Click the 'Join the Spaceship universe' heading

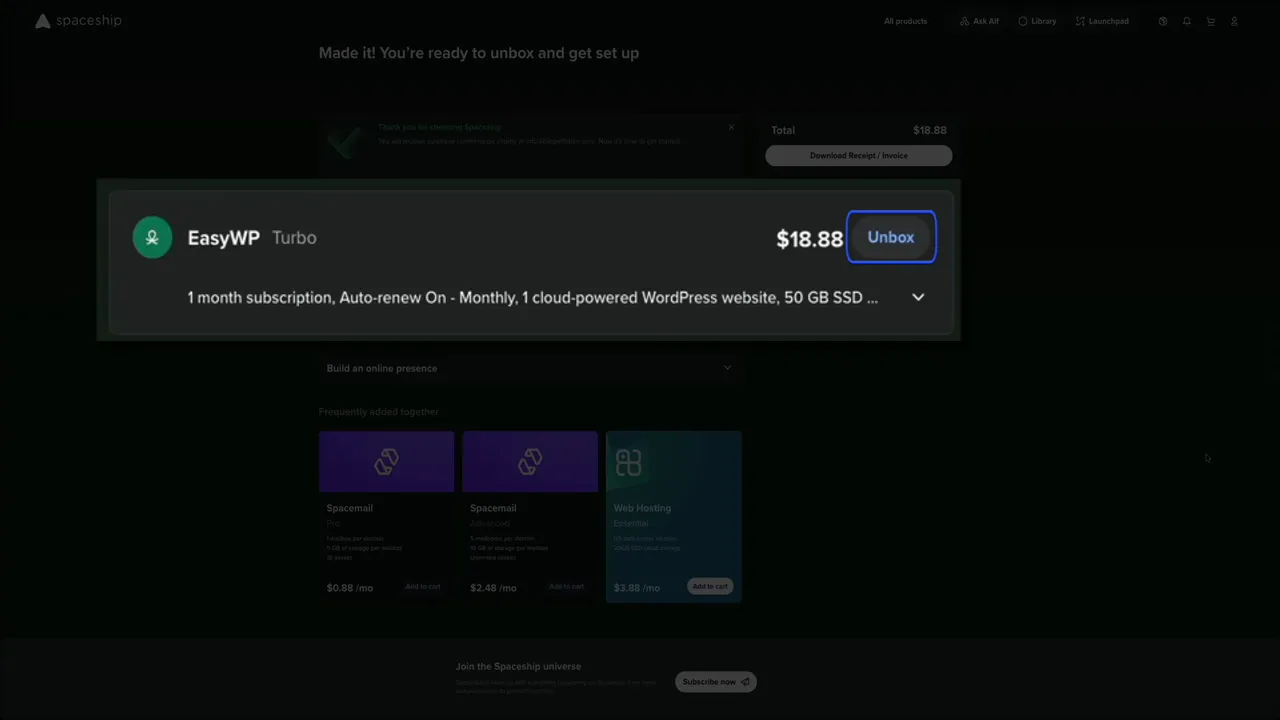[x=518, y=666]
